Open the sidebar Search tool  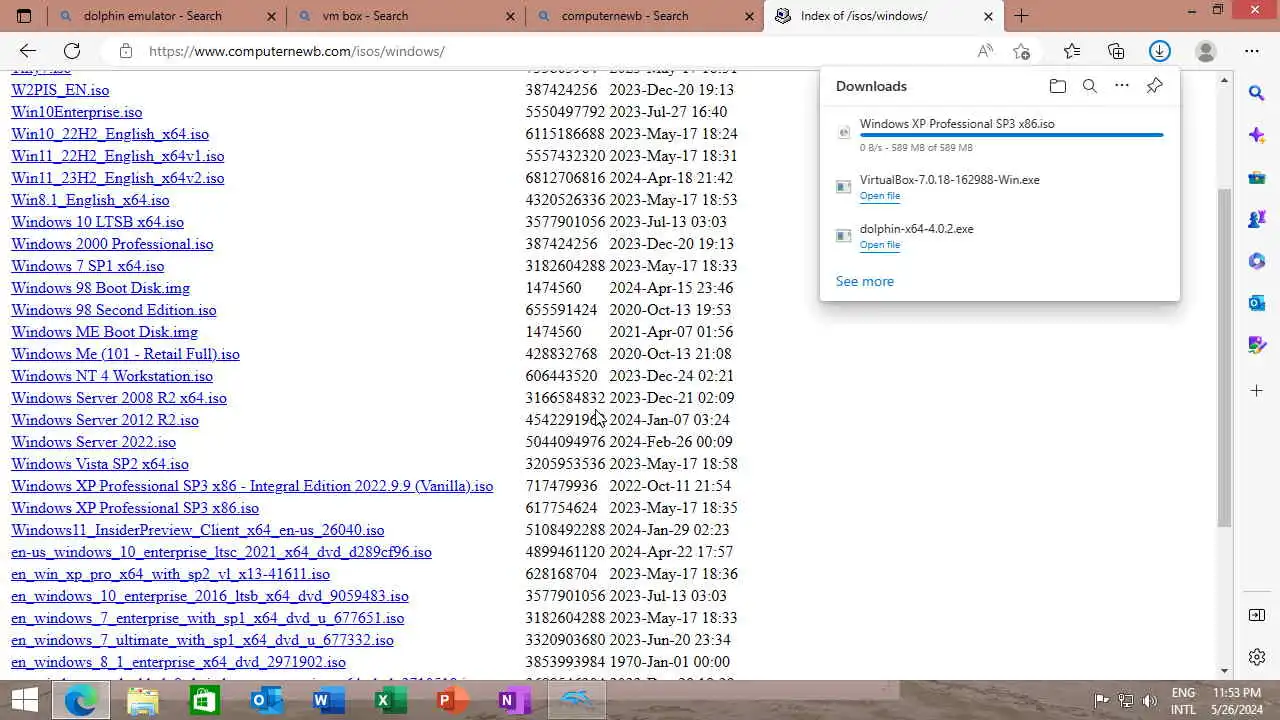[1257, 93]
